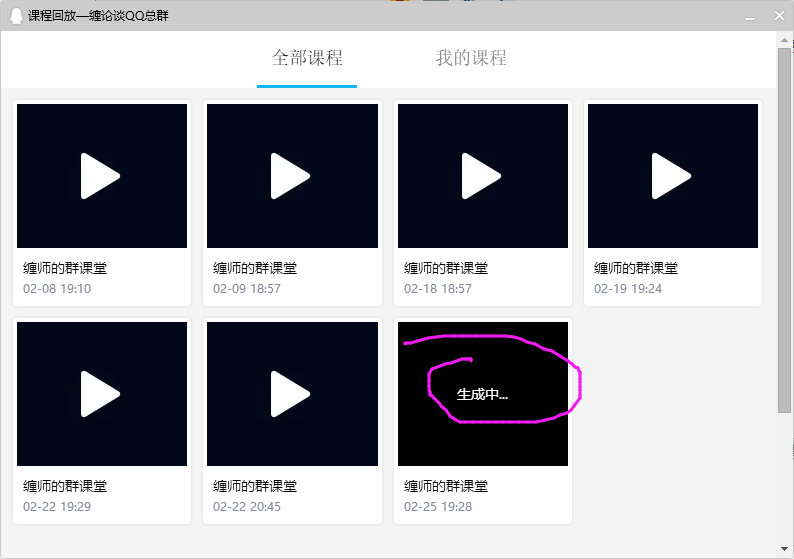Open the 生成中... course thumbnail
Viewport: 794px width, 559px height.
pyautogui.click(x=483, y=394)
